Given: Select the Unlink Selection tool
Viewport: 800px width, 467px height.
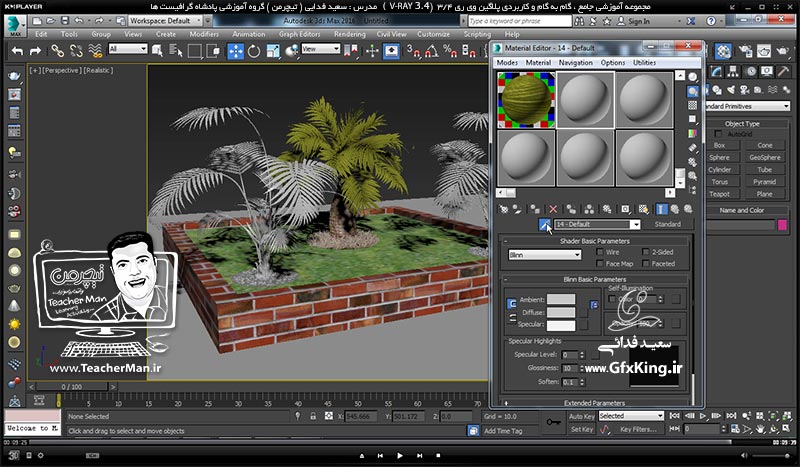Looking at the screenshot, I should point(77,51).
